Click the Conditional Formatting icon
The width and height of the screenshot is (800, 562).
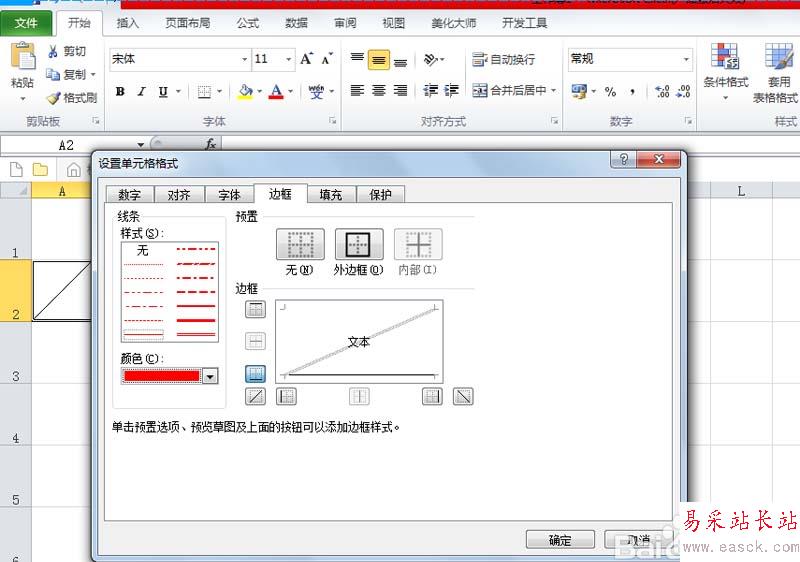tap(724, 56)
